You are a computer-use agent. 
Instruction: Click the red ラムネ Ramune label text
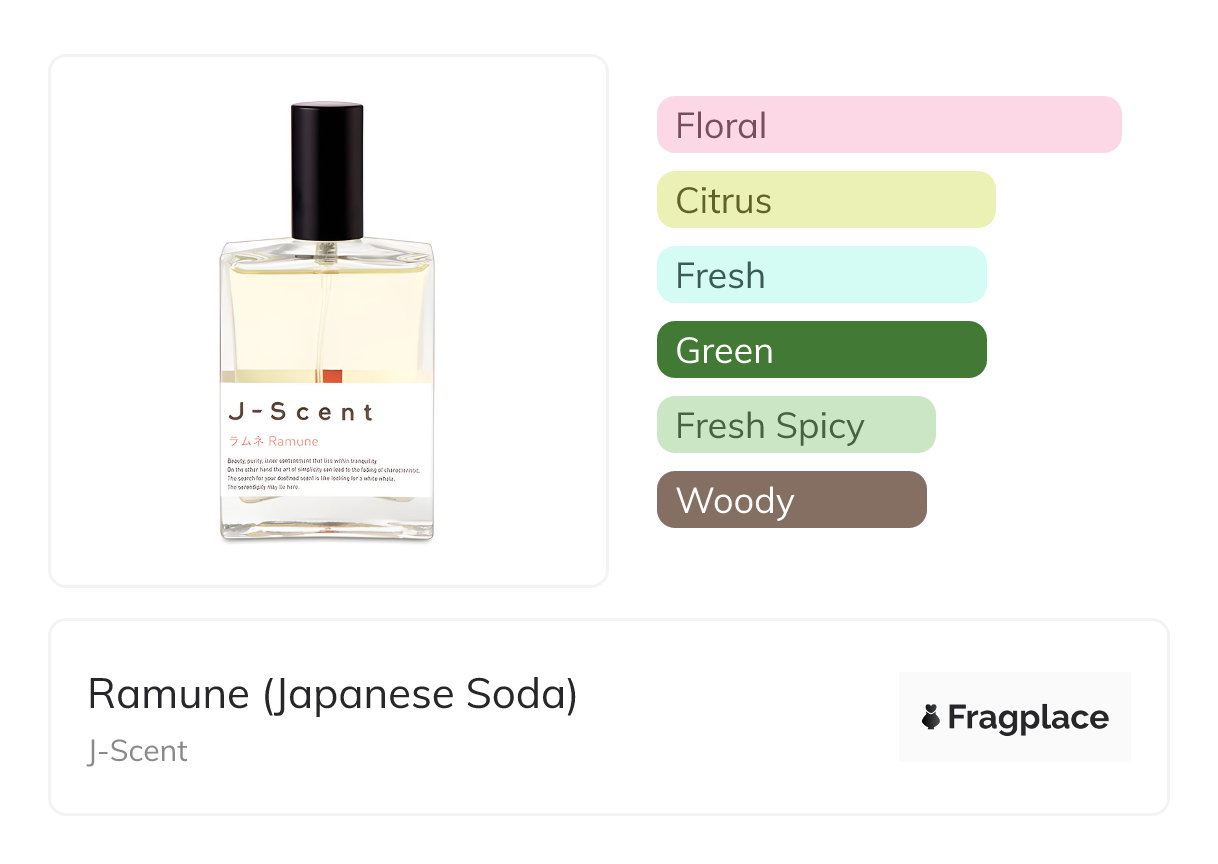coord(274,441)
